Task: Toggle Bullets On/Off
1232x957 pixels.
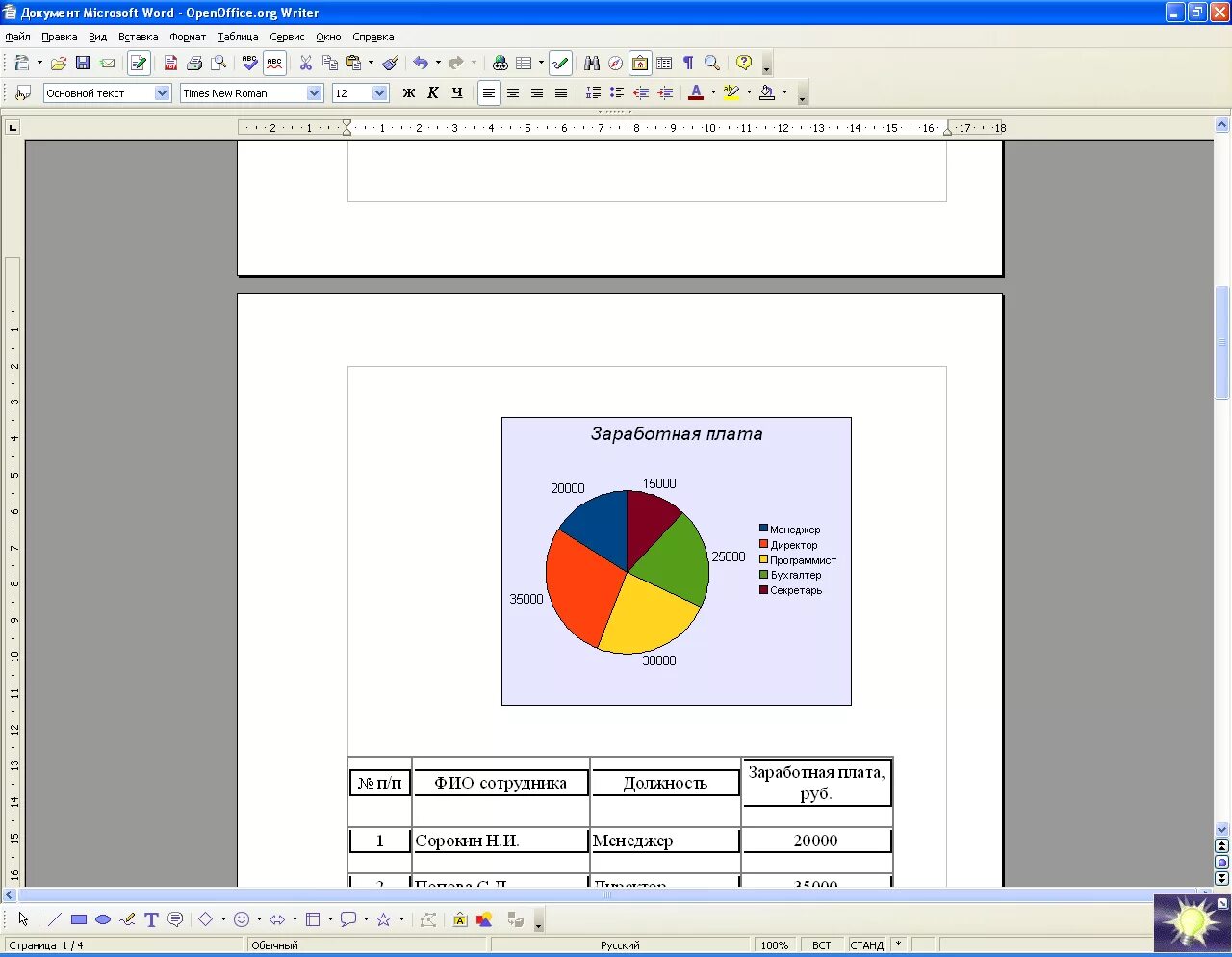Action: (617, 93)
